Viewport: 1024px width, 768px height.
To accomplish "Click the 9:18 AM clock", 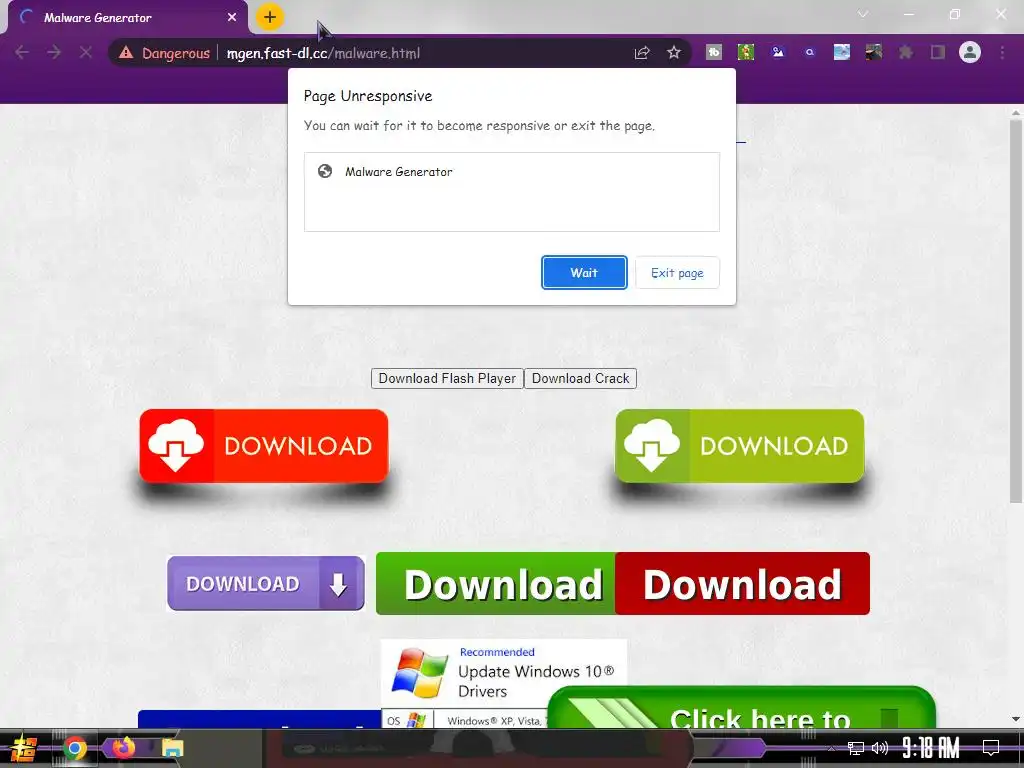I will [x=931, y=748].
